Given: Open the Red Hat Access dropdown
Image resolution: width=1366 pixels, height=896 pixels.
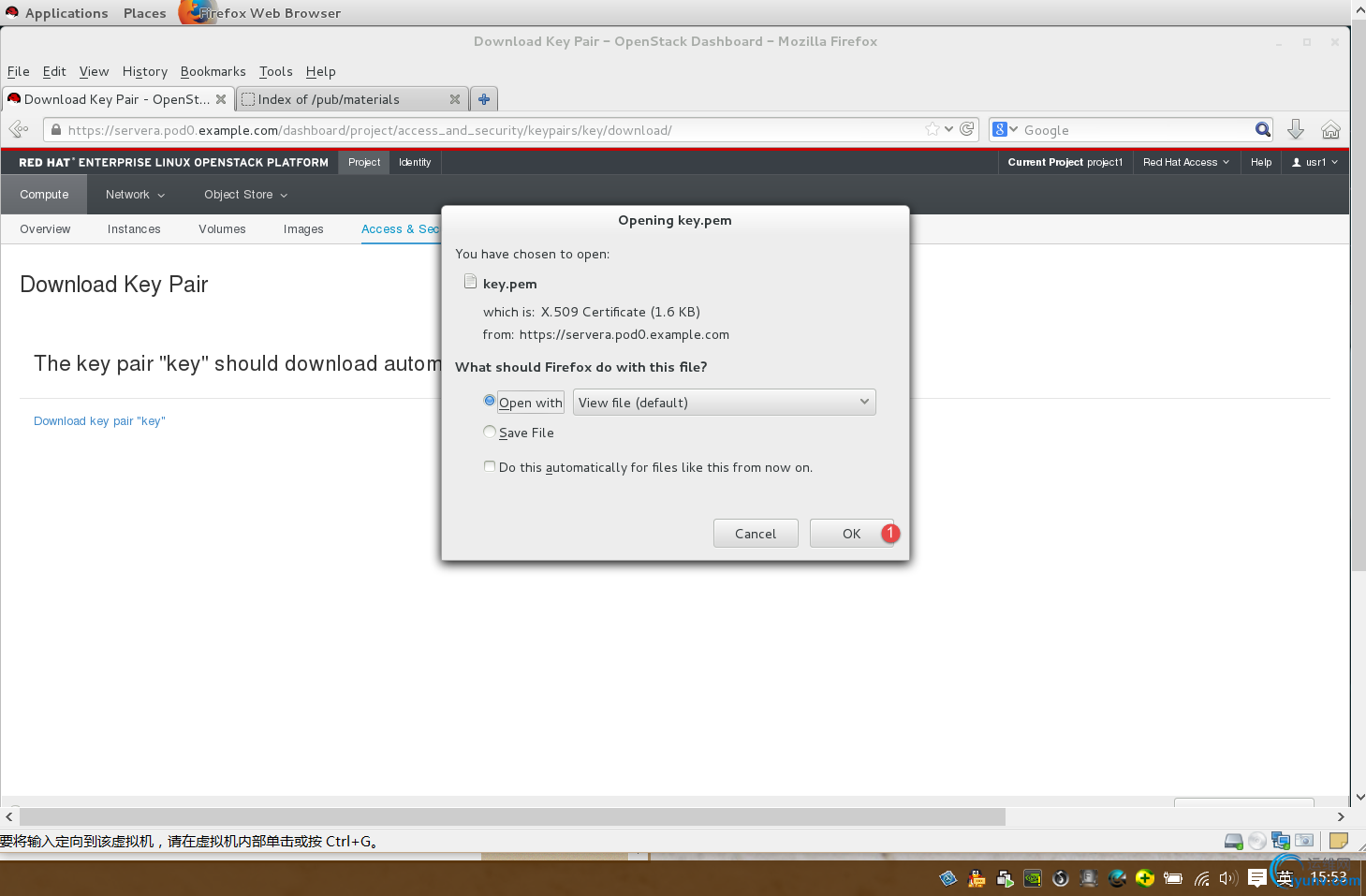Looking at the screenshot, I should click(1186, 162).
